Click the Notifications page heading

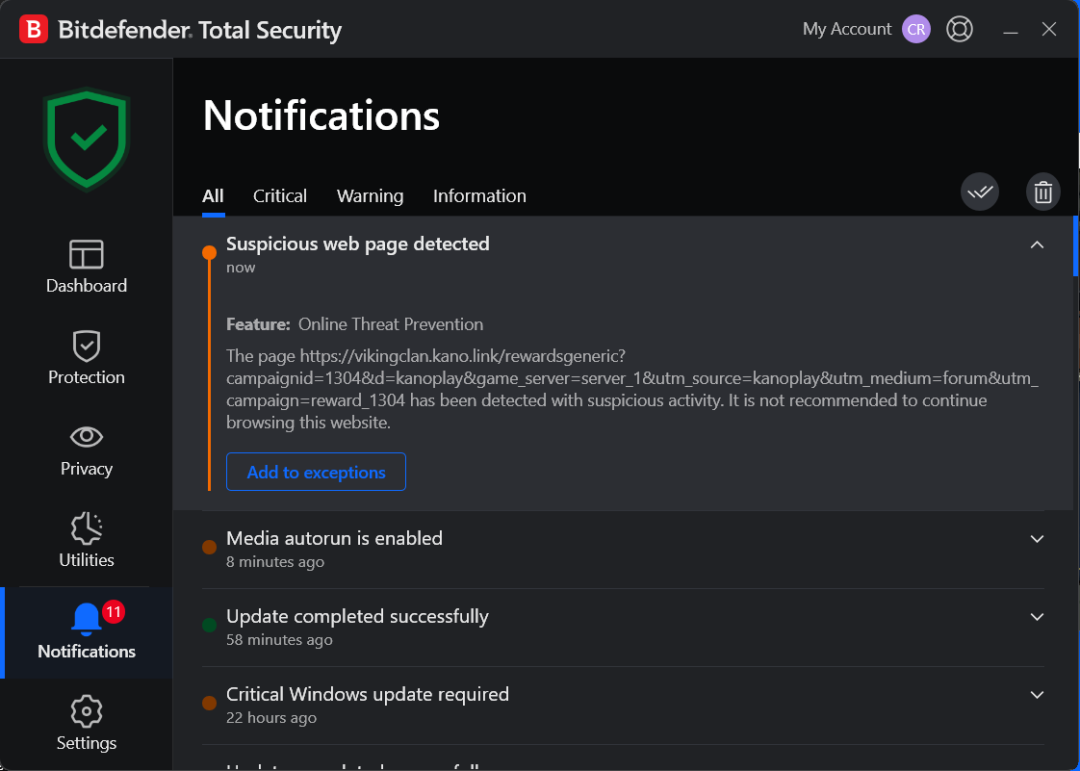[x=321, y=115]
